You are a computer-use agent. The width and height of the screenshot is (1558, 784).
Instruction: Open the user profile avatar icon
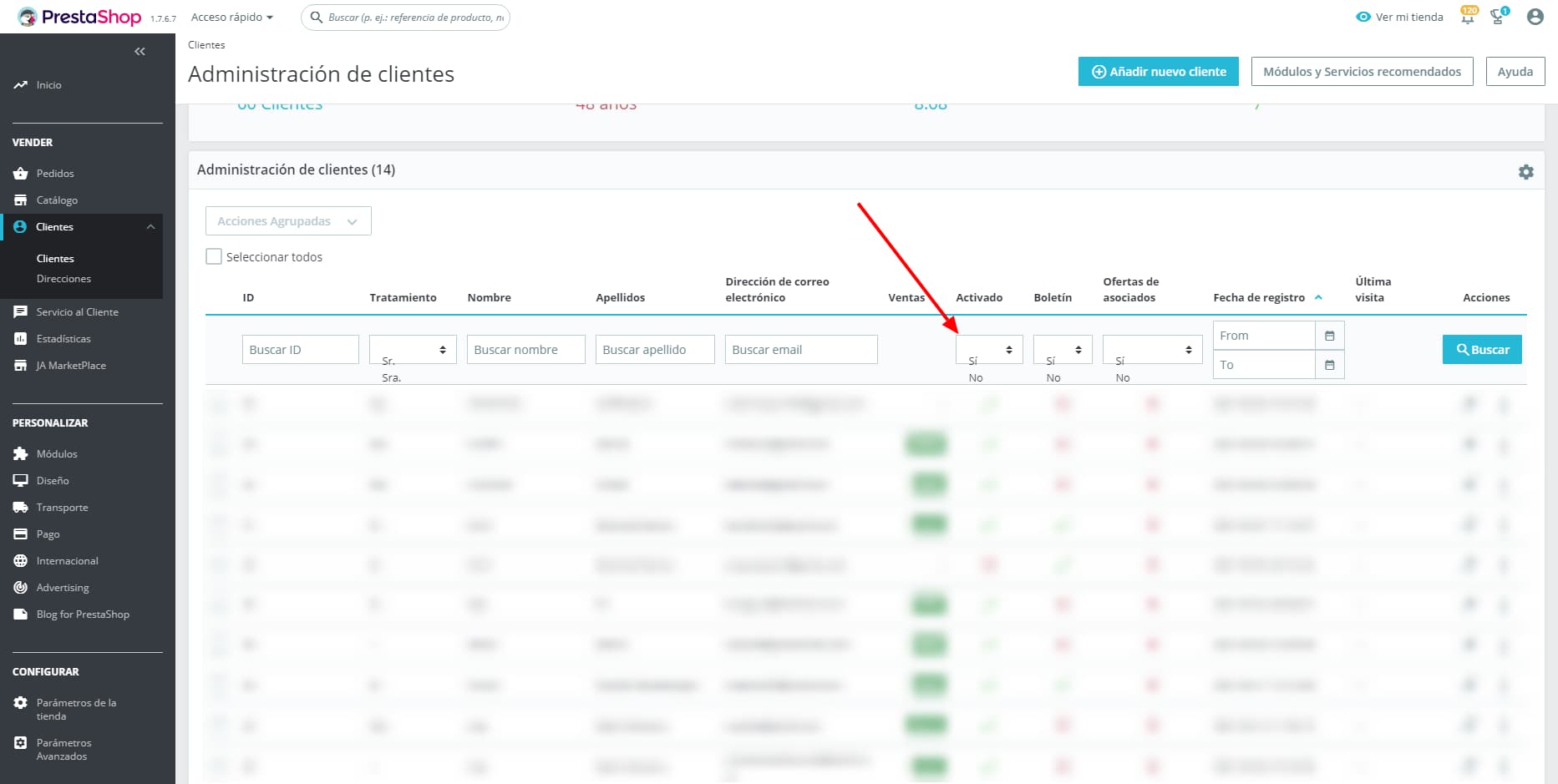1535,17
